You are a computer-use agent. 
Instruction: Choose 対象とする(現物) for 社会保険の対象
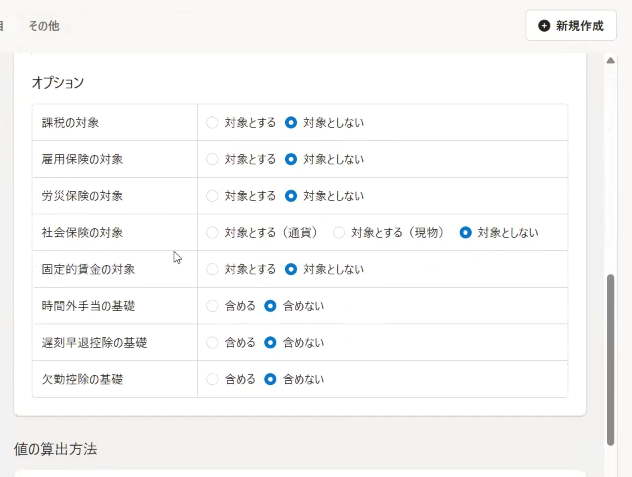click(x=339, y=233)
